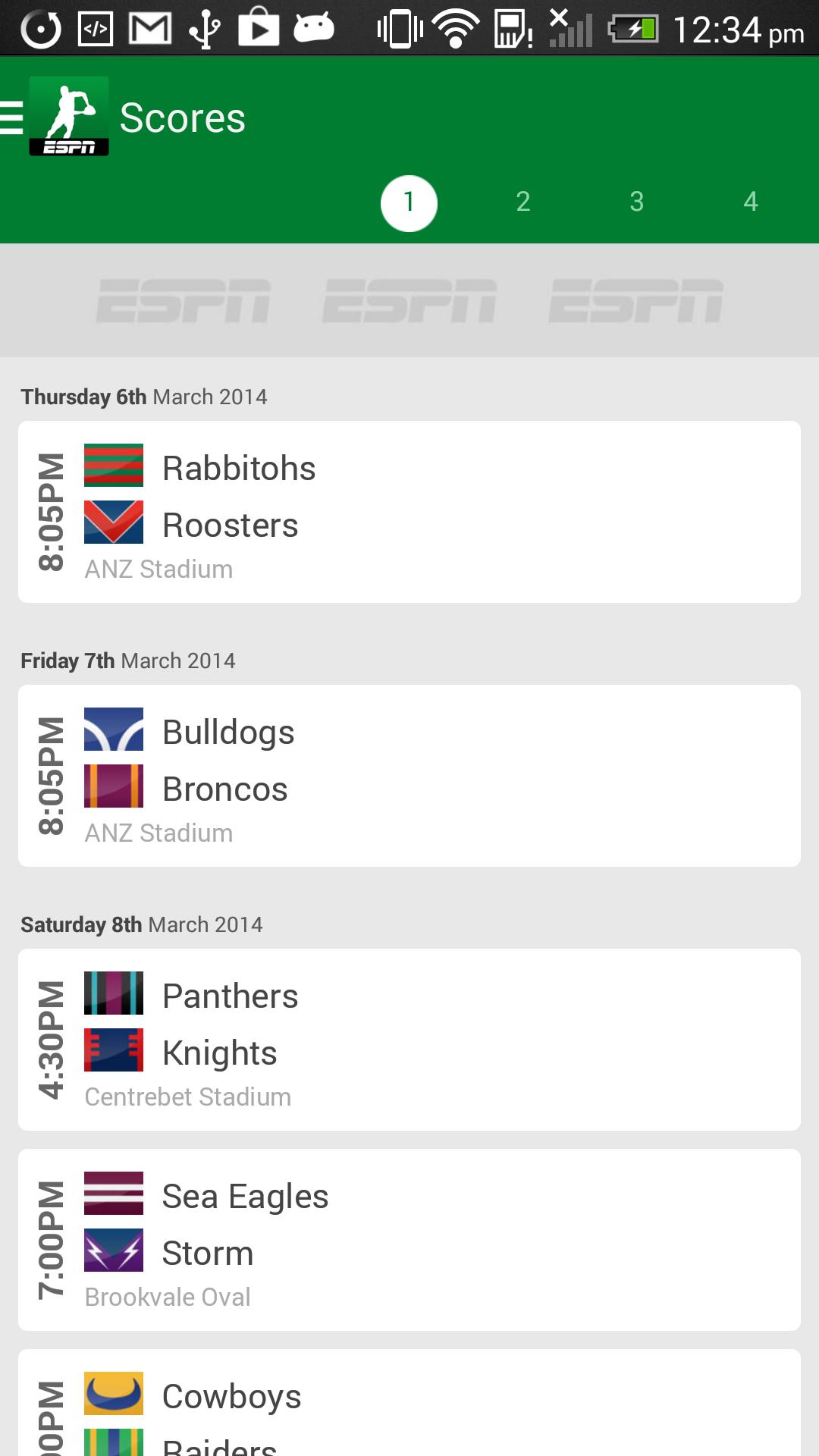819x1456 pixels.
Task: Tap the Knights team jersey icon
Action: (x=114, y=1050)
